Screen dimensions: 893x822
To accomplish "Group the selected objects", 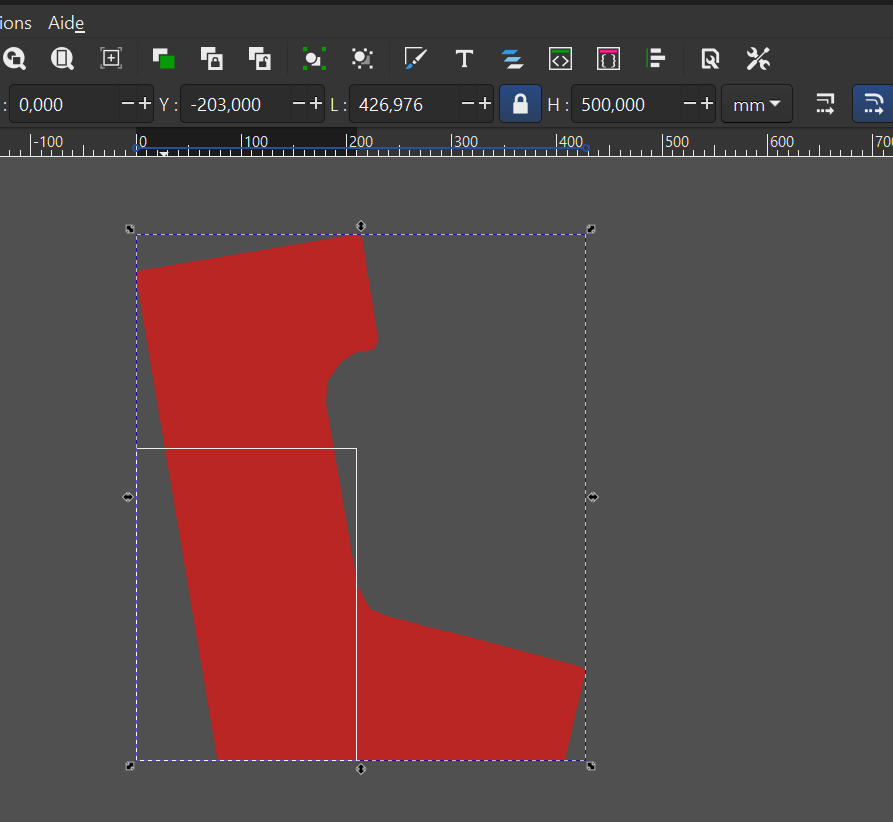I will 314,59.
